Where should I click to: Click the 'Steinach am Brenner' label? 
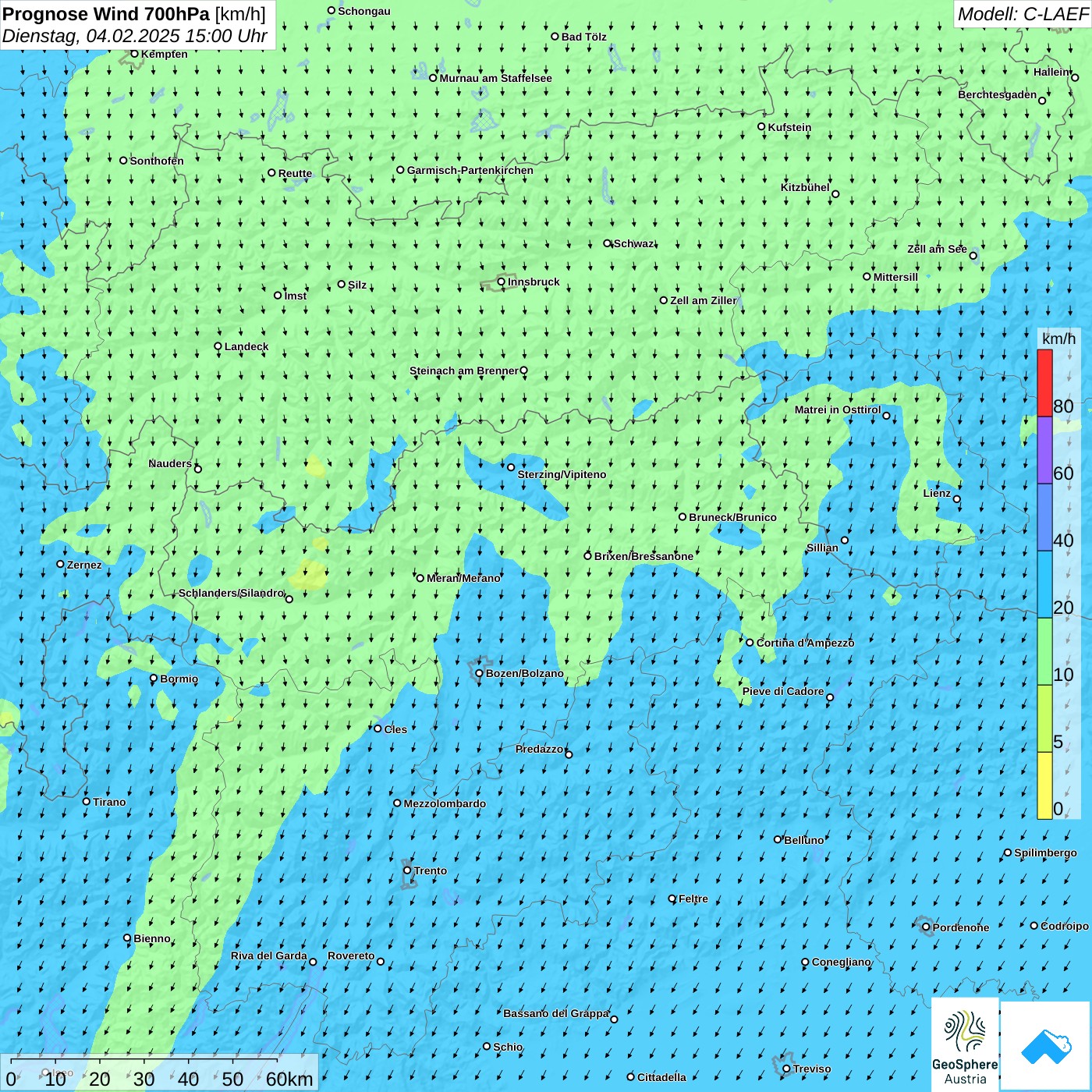[464, 370]
